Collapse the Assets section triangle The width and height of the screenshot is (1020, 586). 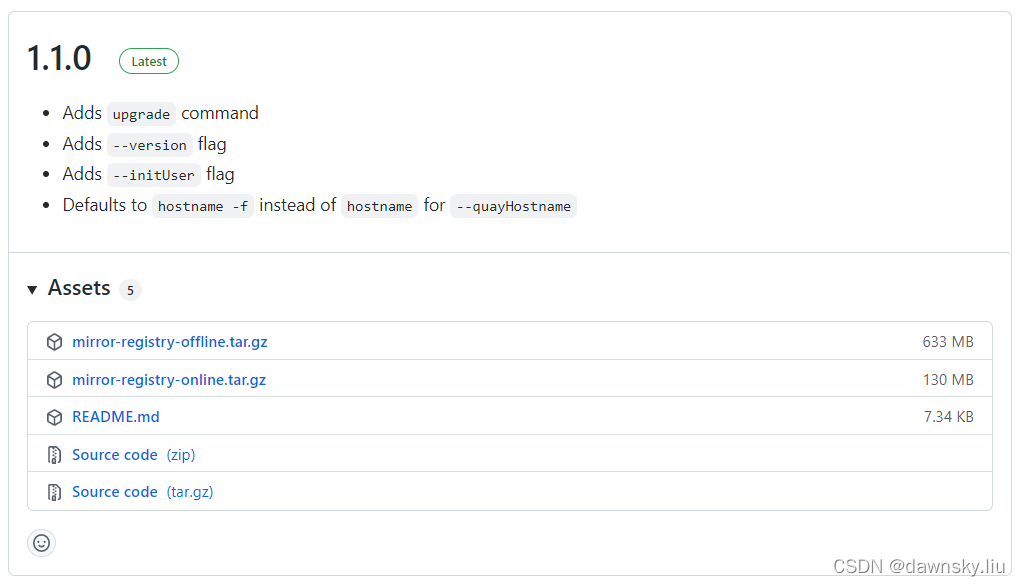point(32,289)
